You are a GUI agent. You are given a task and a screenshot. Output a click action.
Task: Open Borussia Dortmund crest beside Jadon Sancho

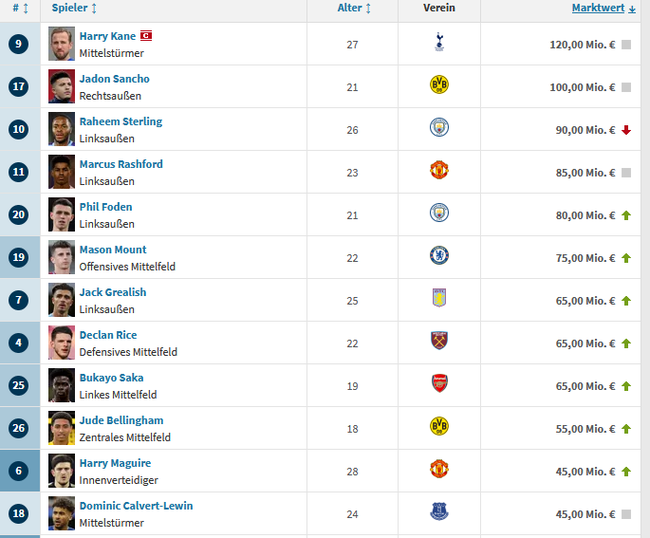[439, 85]
